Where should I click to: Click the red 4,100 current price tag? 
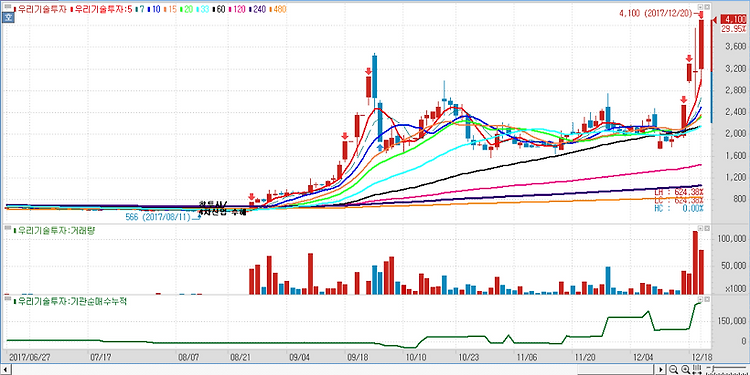733,19
